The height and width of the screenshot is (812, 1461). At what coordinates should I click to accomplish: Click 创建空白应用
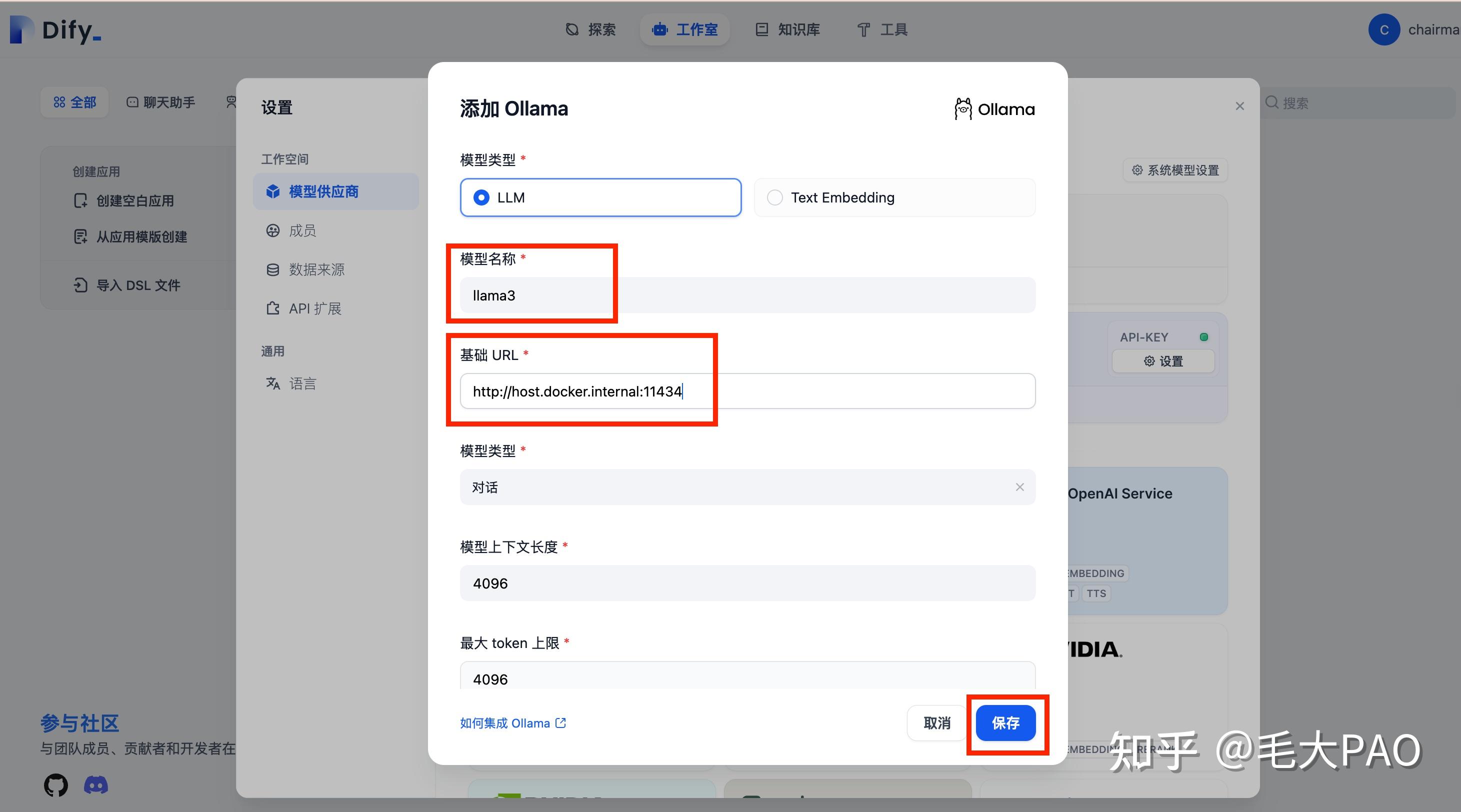click(123, 200)
